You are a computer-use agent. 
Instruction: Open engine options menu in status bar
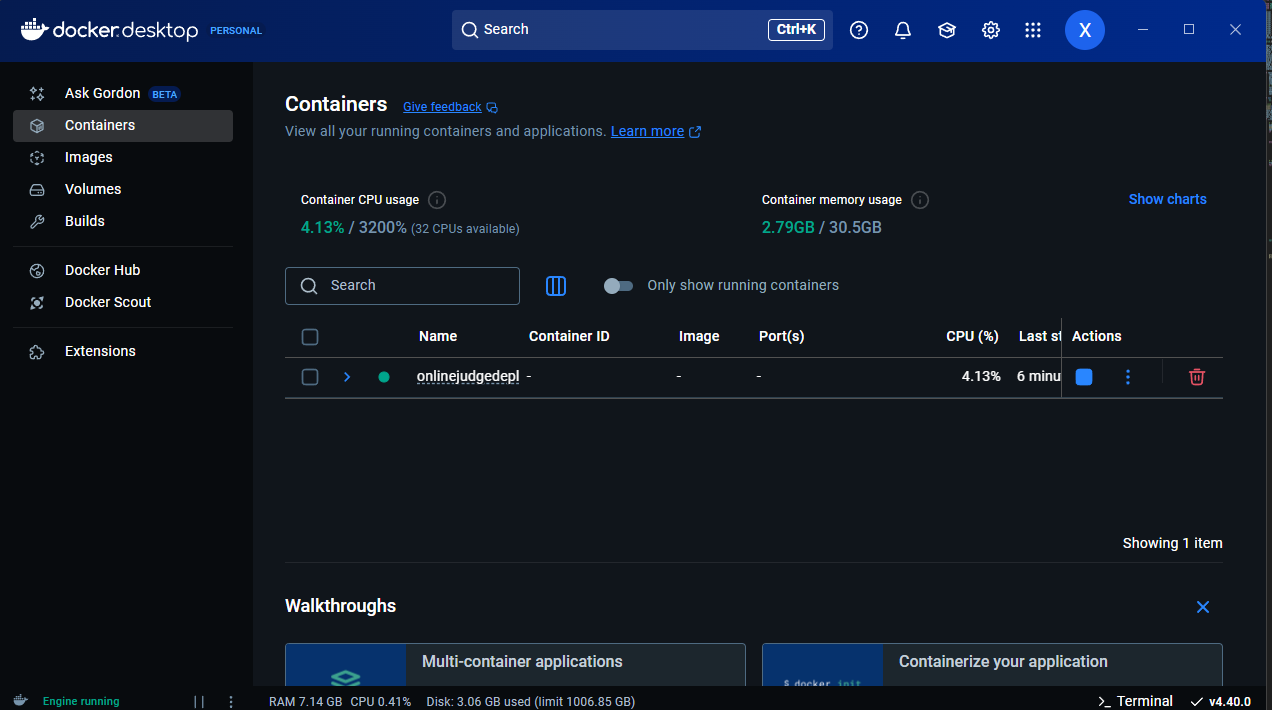(x=231, y=702)
